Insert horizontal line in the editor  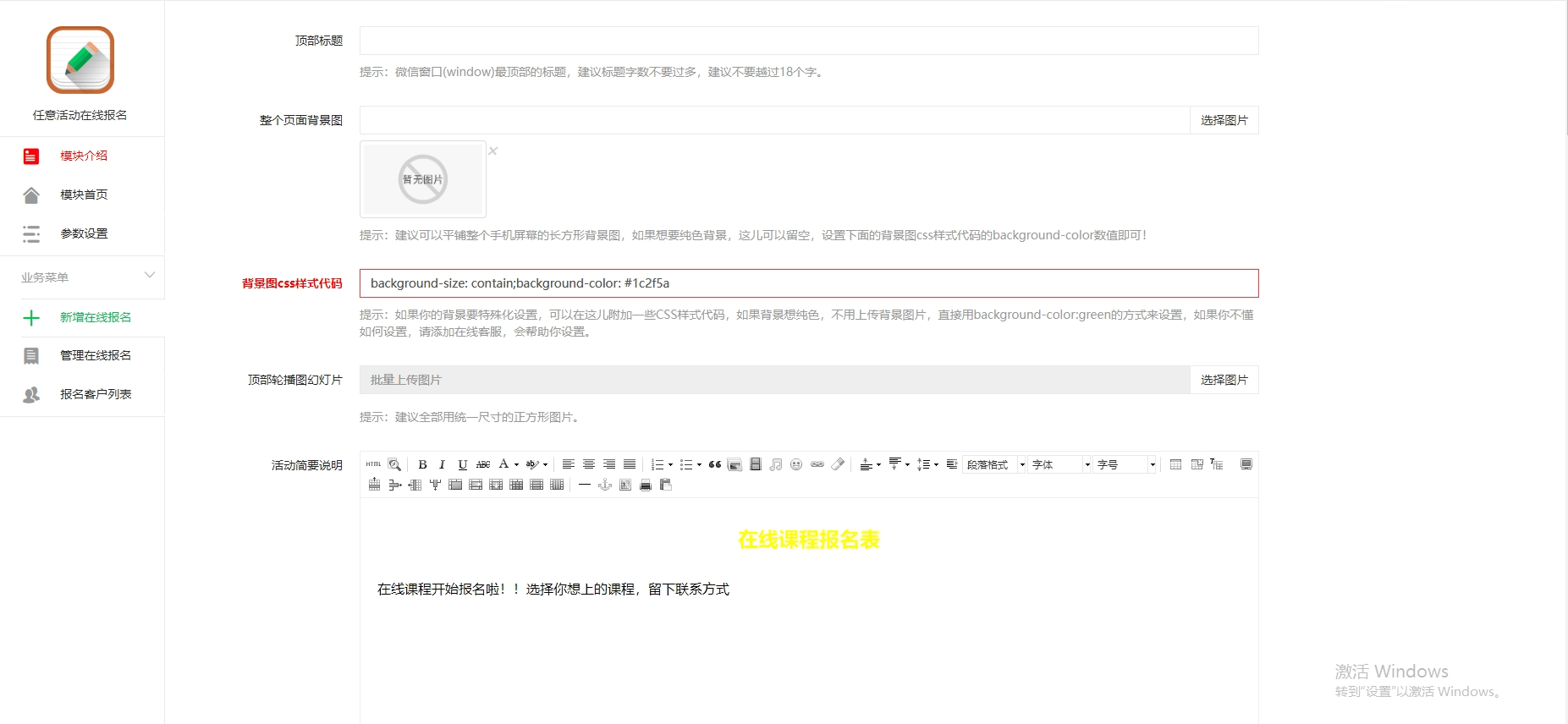pos(584,485)
